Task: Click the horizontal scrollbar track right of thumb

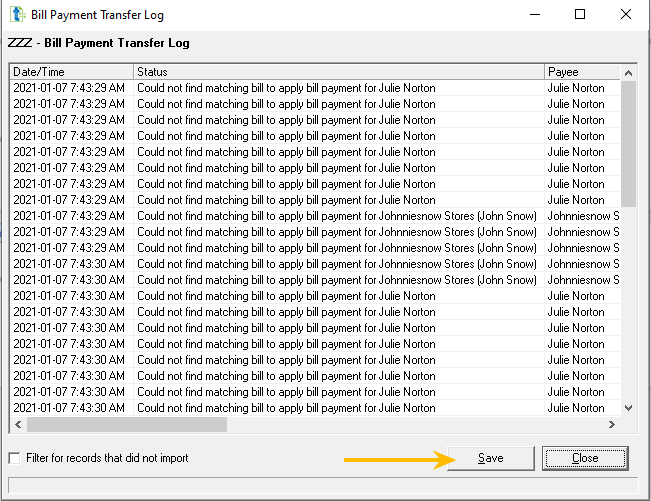Action: pos(415,425)
